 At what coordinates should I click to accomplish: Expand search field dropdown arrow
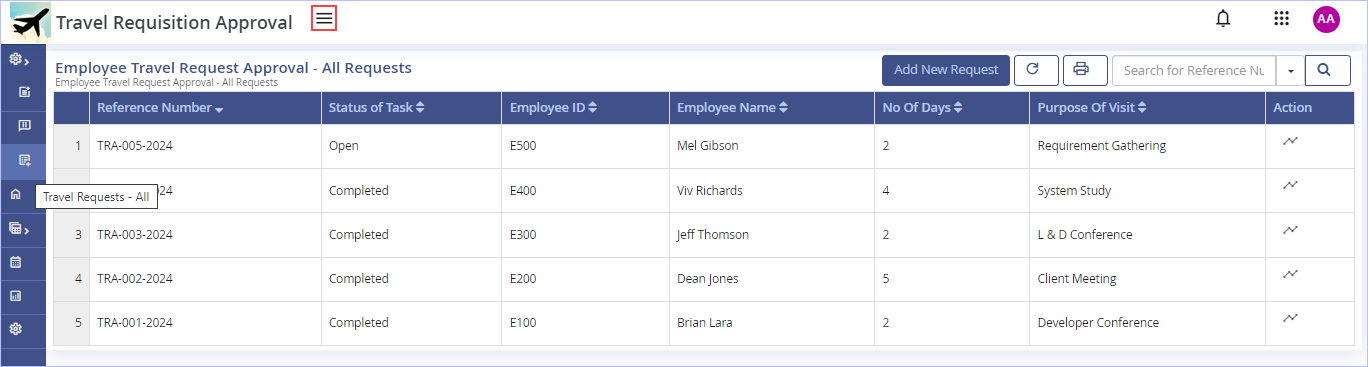point(1291,70)
